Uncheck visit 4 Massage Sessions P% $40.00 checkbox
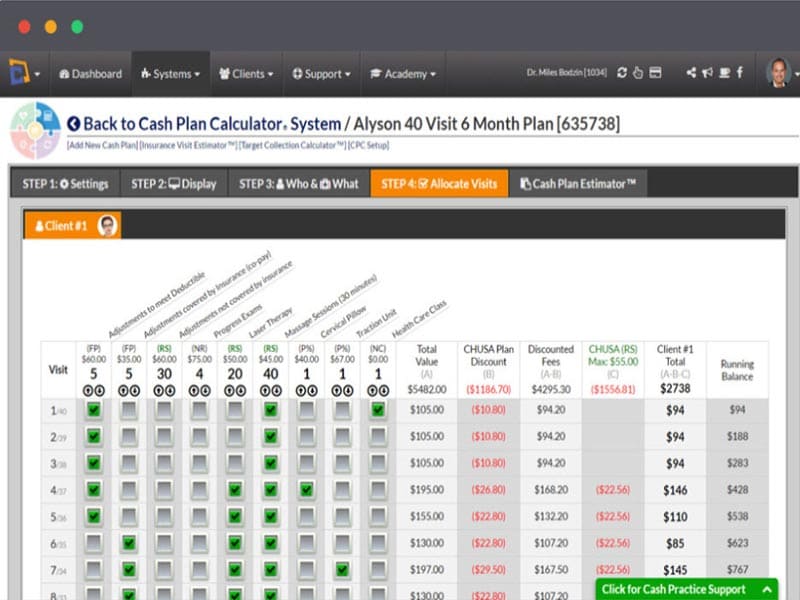 (x=307, y=490)
